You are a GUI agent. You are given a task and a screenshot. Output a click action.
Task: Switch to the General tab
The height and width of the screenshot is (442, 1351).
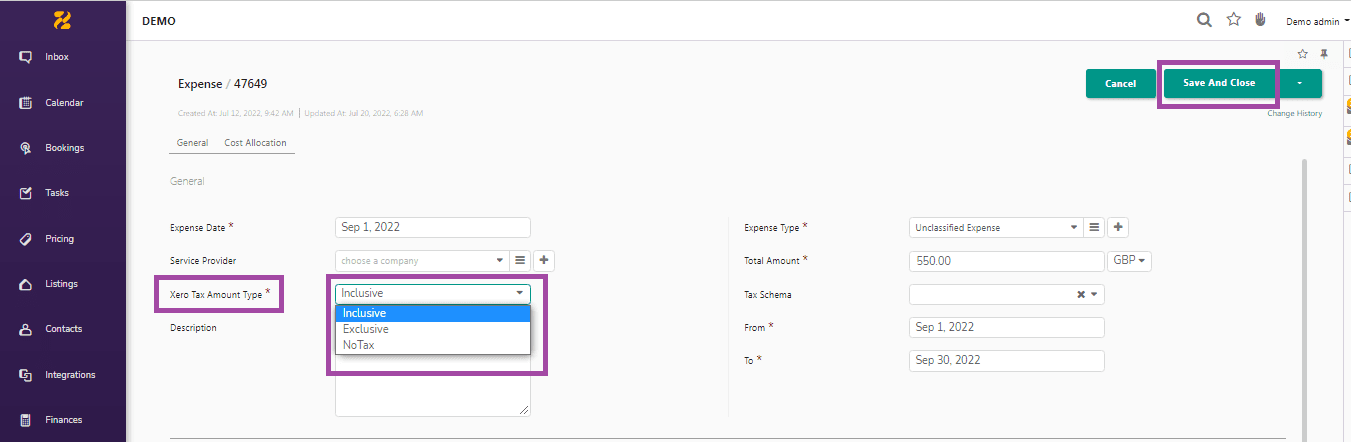click(x=192, y=143)
